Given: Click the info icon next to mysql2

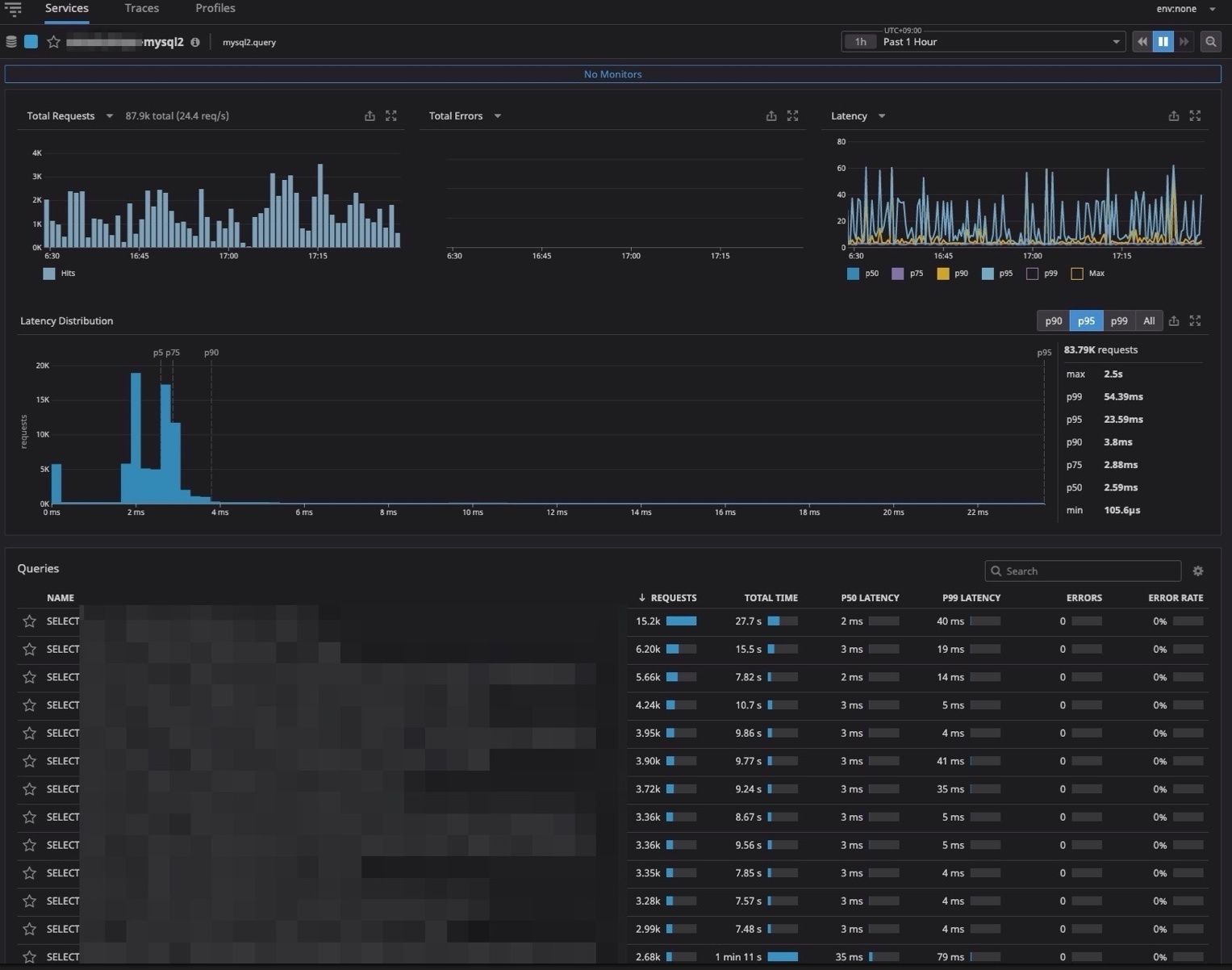Looking at the screenshot, I should tap(195, 42).
